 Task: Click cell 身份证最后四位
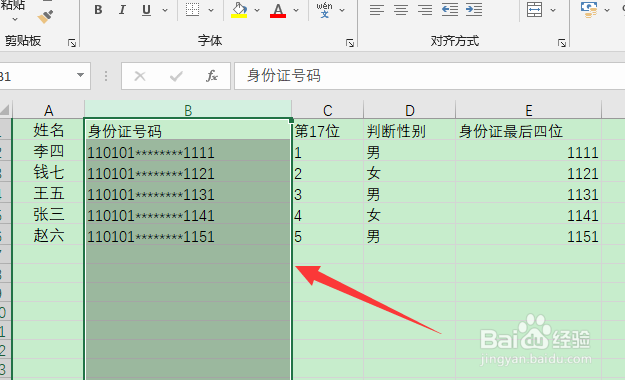tap(529, 130)
